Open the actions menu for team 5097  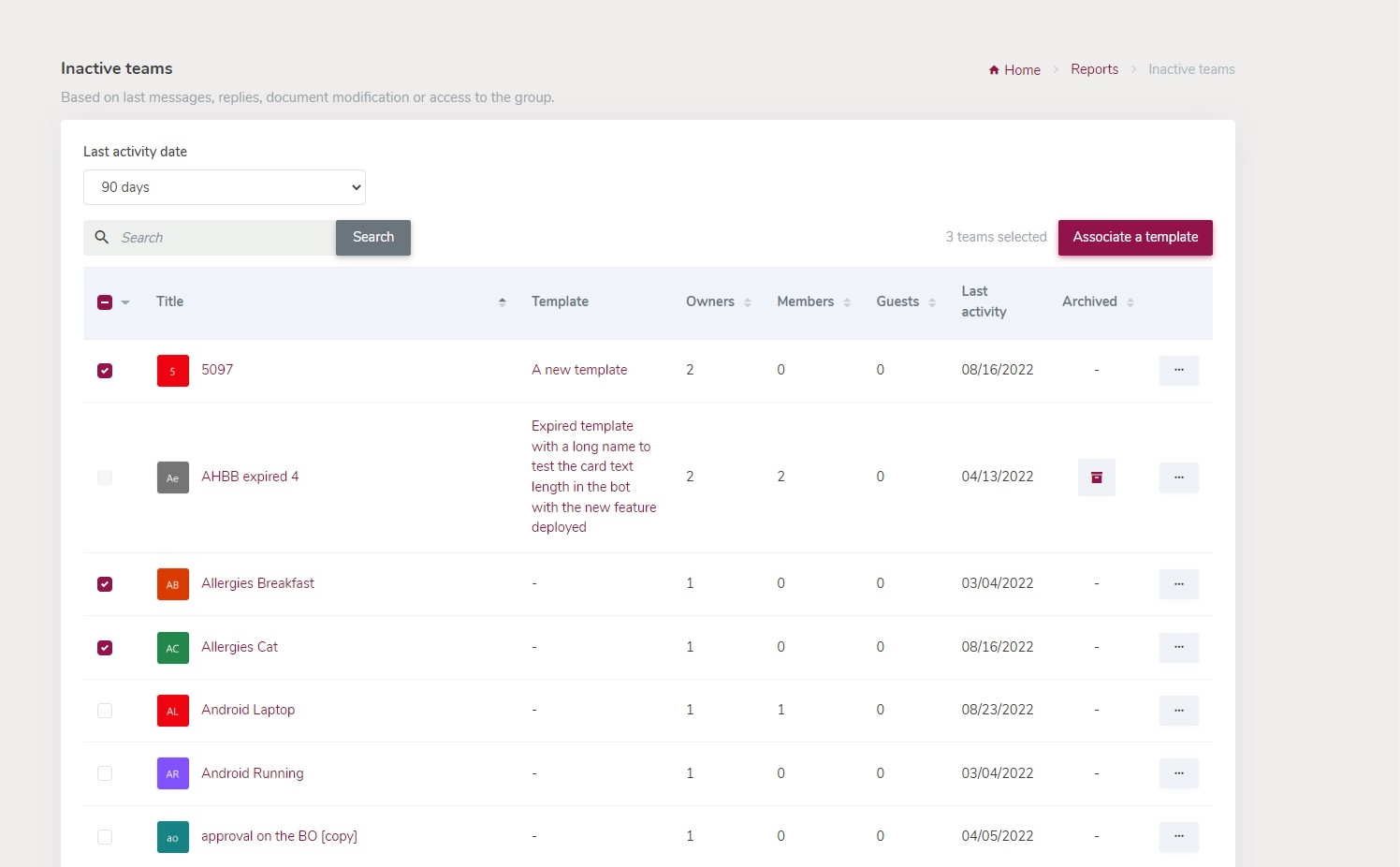pos(1178,370)
